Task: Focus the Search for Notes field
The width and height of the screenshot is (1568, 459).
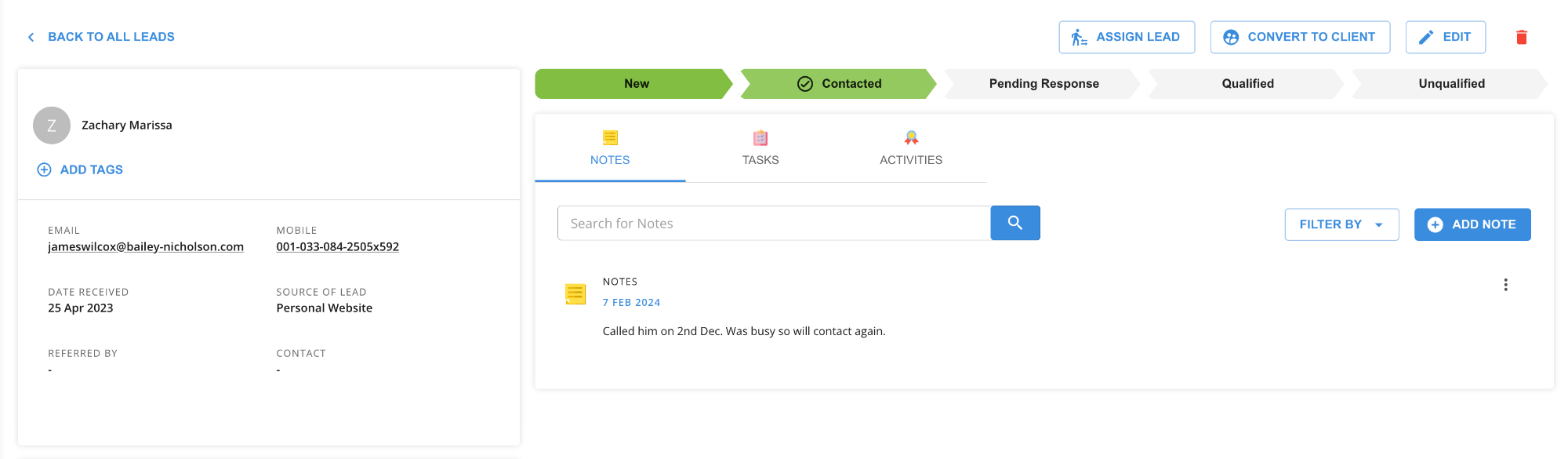Action: (x=773, y=224)
